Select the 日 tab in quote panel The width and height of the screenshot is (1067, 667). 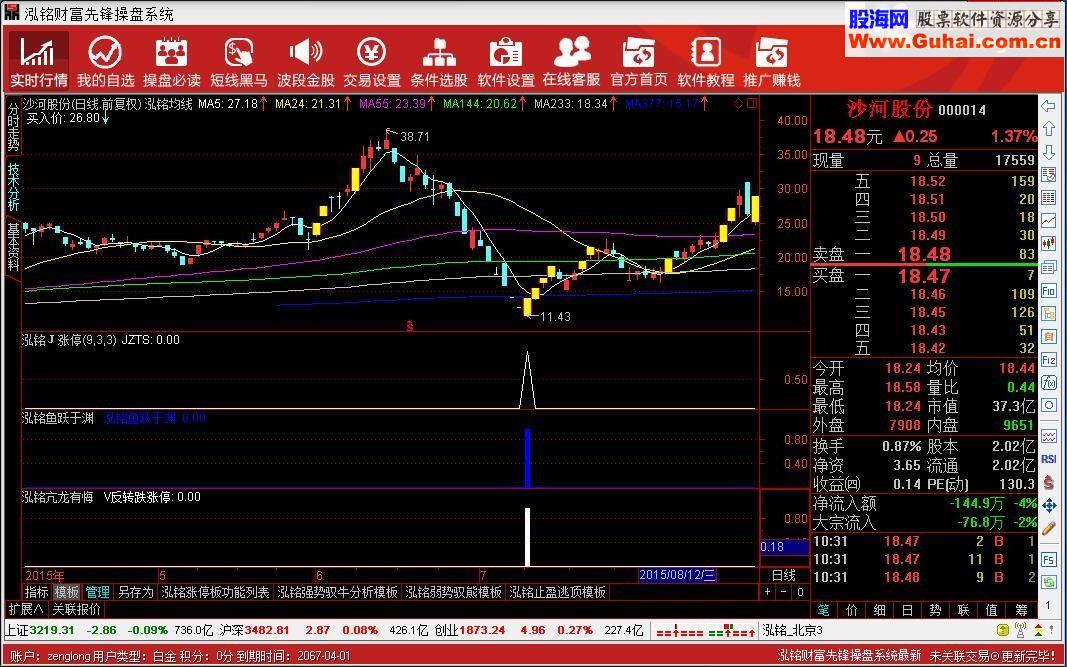[908, 609]
